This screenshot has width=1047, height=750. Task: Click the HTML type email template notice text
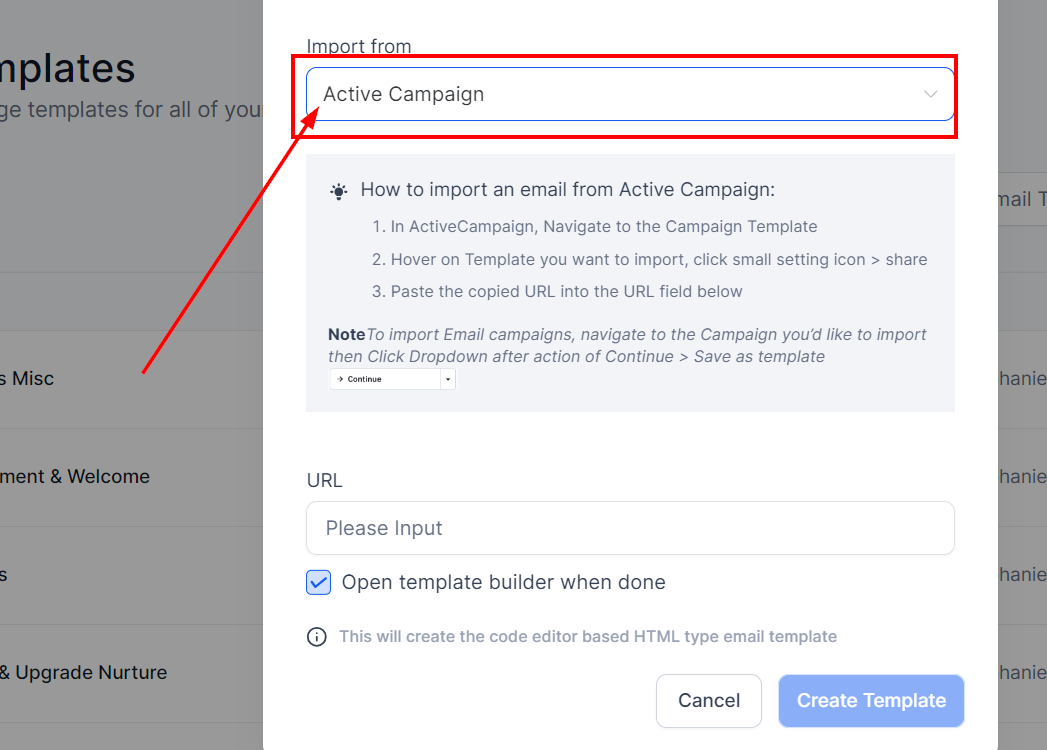tap(587, 637)
